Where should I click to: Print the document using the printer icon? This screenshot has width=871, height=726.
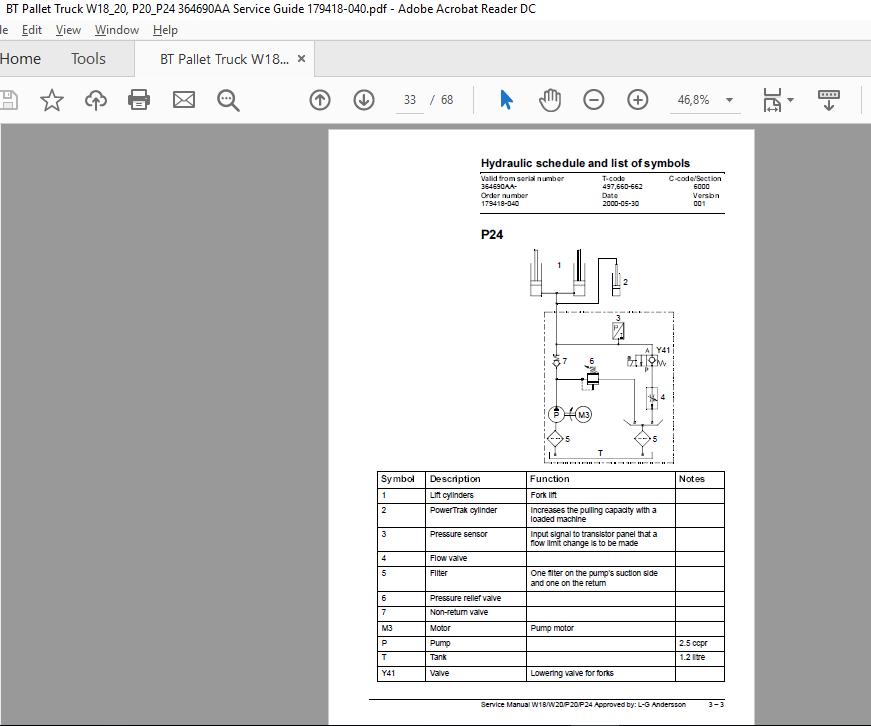pos(139,100)
